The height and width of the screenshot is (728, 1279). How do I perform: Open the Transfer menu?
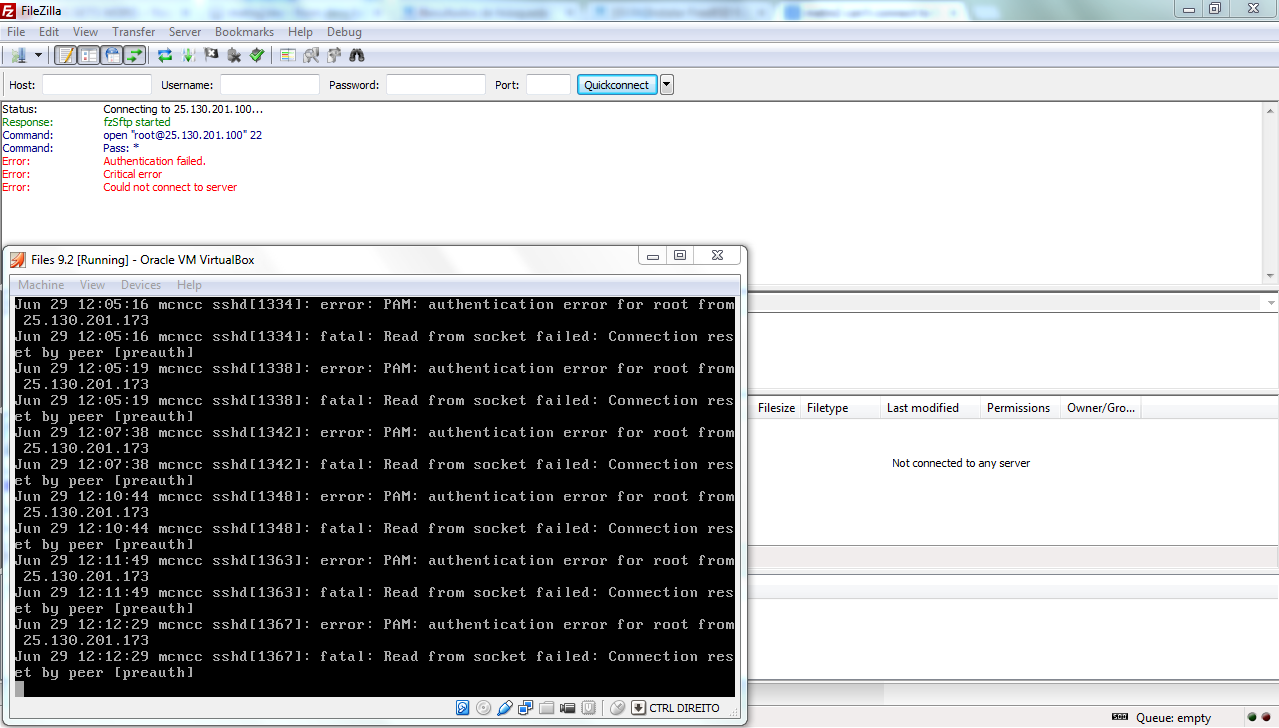tap(134, 32)
